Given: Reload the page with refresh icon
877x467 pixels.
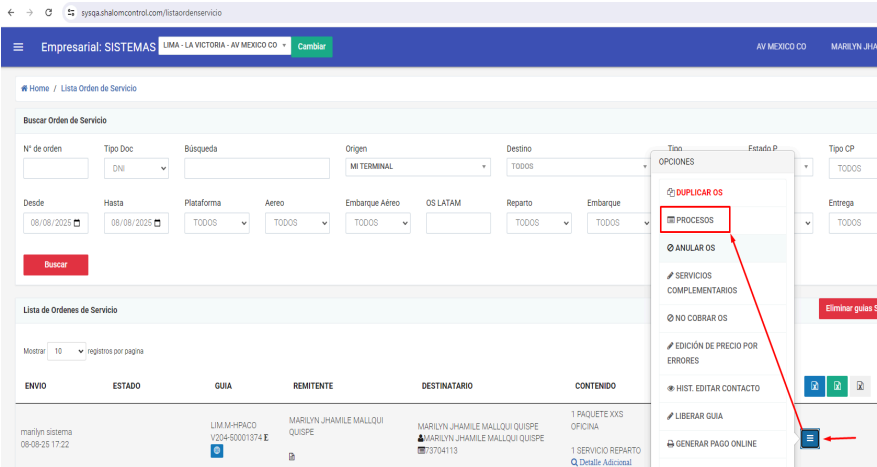Looking at the screenshot, I should (49, 11).
